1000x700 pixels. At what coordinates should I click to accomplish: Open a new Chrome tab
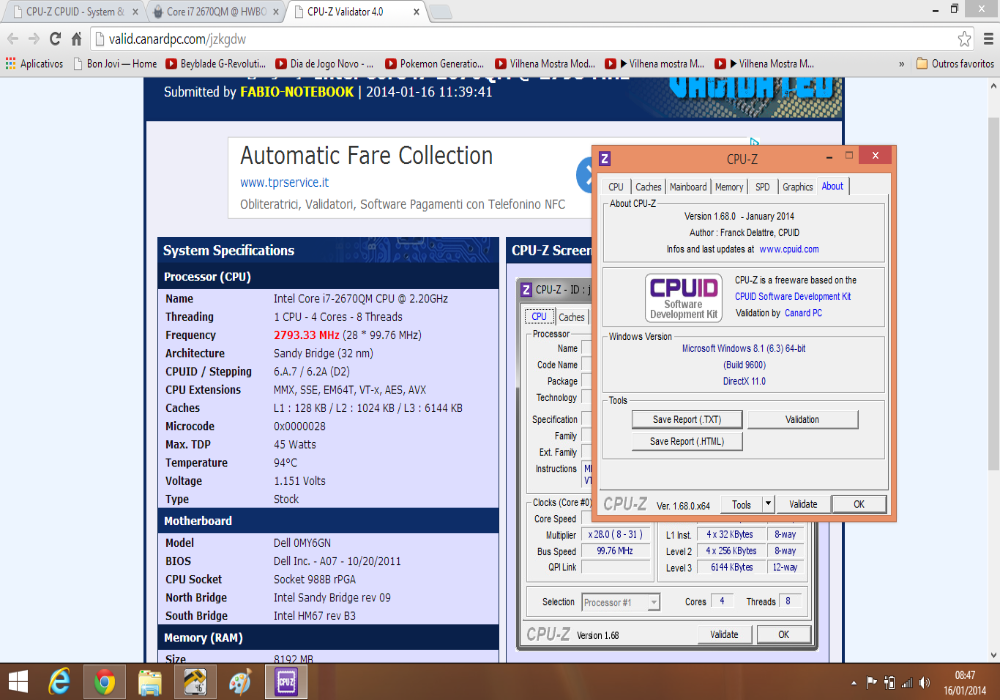point(441,11)
